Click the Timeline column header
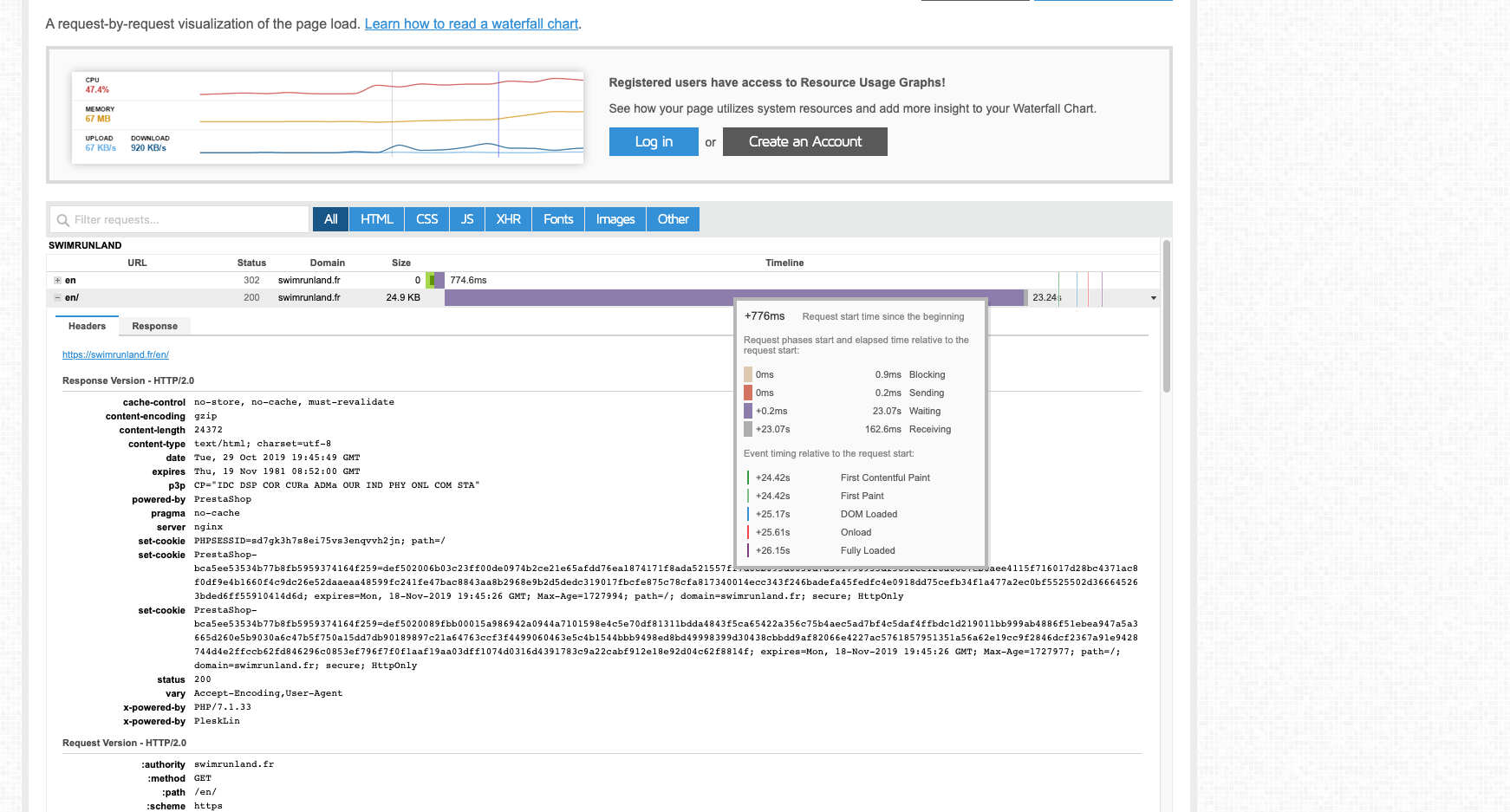 coord(784,263)
